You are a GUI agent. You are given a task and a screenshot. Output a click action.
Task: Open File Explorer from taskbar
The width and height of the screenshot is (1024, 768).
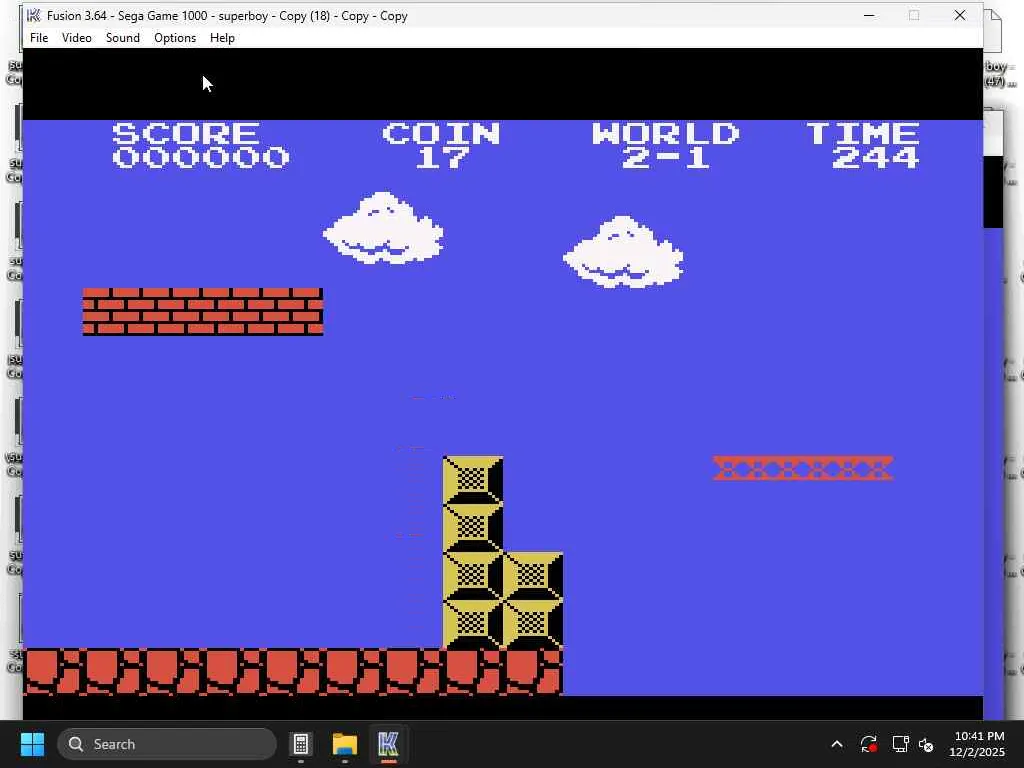345,744
